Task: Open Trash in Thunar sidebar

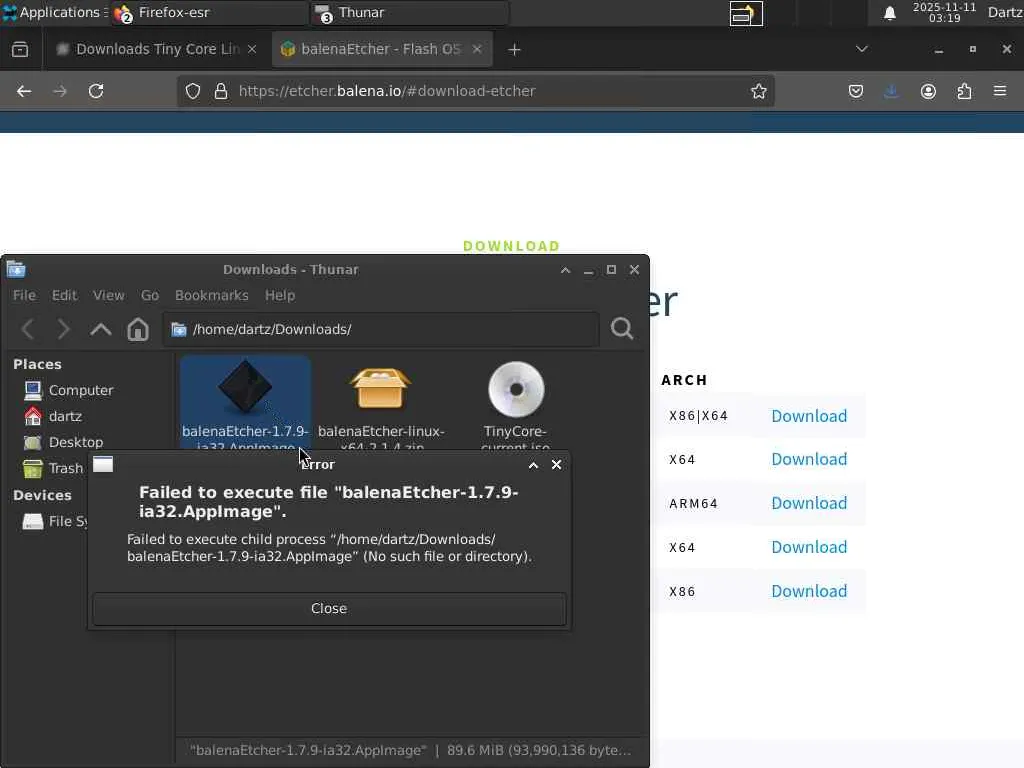Action: (54, 468)
